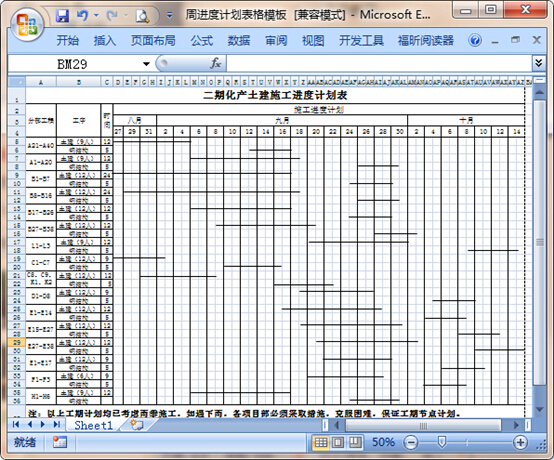Click the 九月 month header cell

(x=282, y=120)
